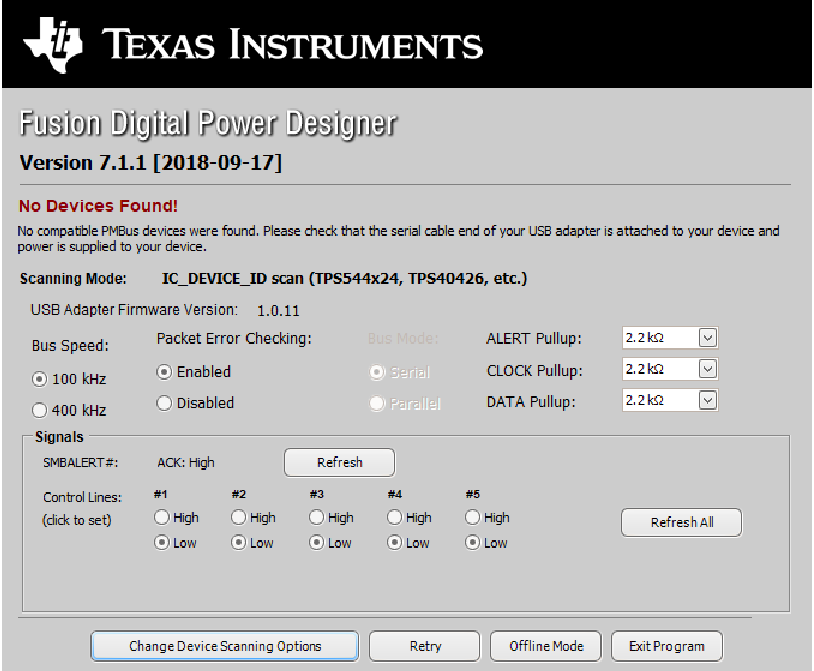Viewport: 814px width, 671px height.
Task: Click the greyed 'Bus Mode:' label
Action: pos(403,339)
